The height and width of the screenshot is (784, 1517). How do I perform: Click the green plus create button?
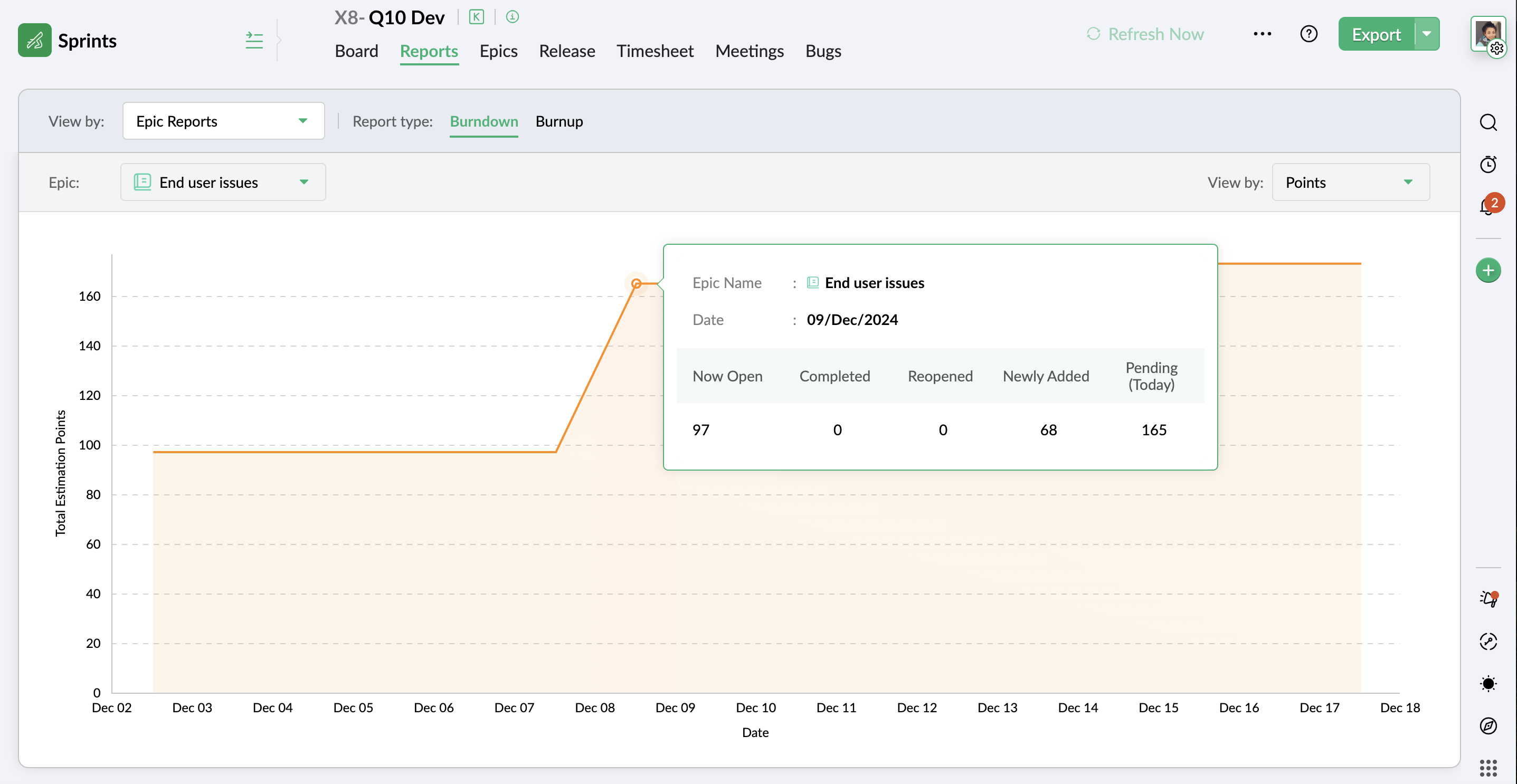[x=1488, y=271]
